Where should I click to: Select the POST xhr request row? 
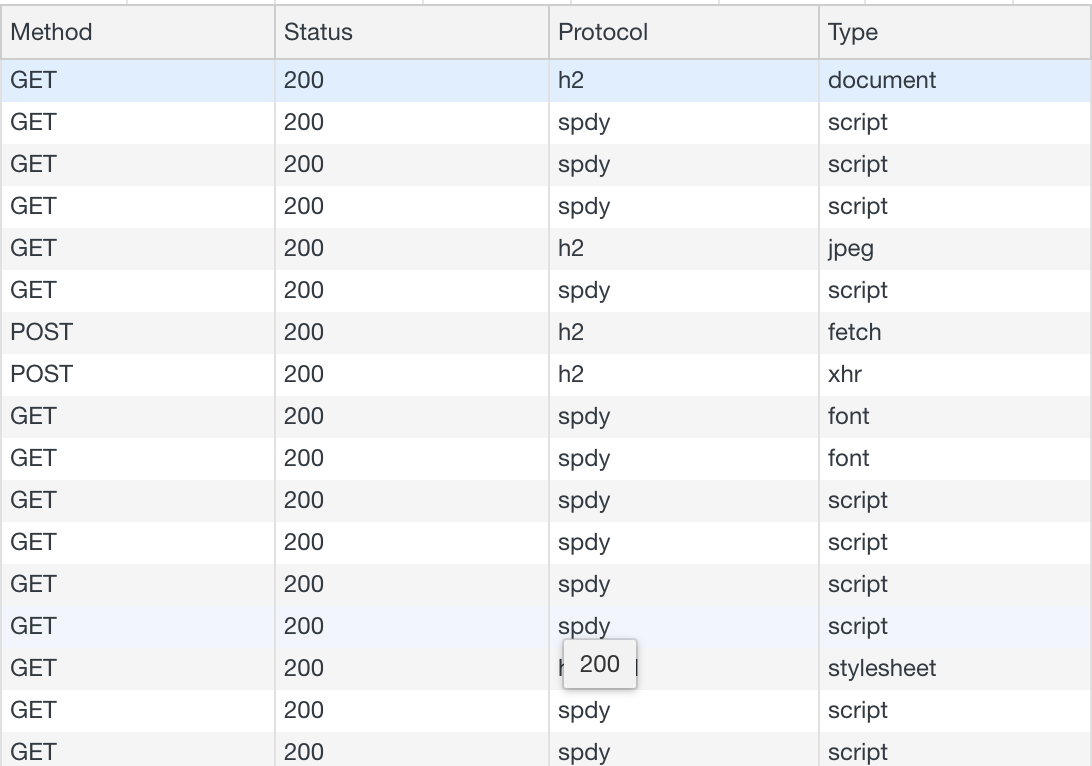(x=400, y=374)
